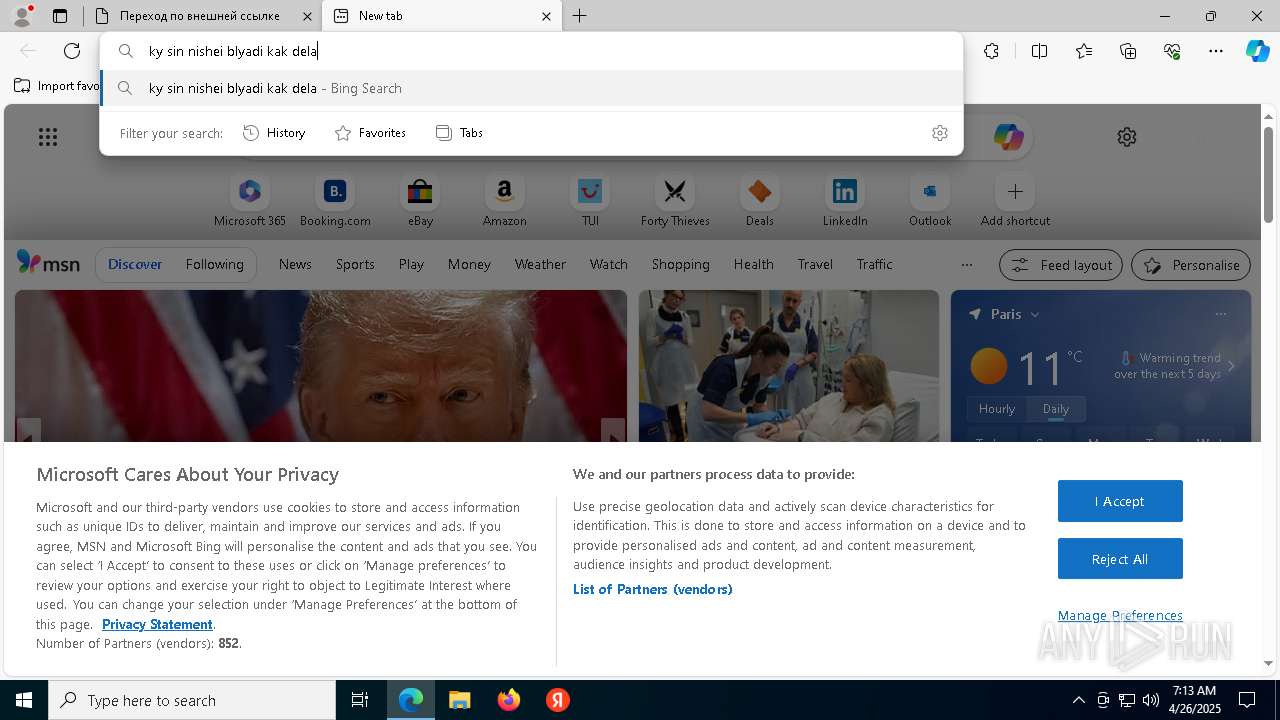Open the Settings and more ellipsis
The width and height of the screenshot is (1280, 720).
click(x=1216, y=51)
